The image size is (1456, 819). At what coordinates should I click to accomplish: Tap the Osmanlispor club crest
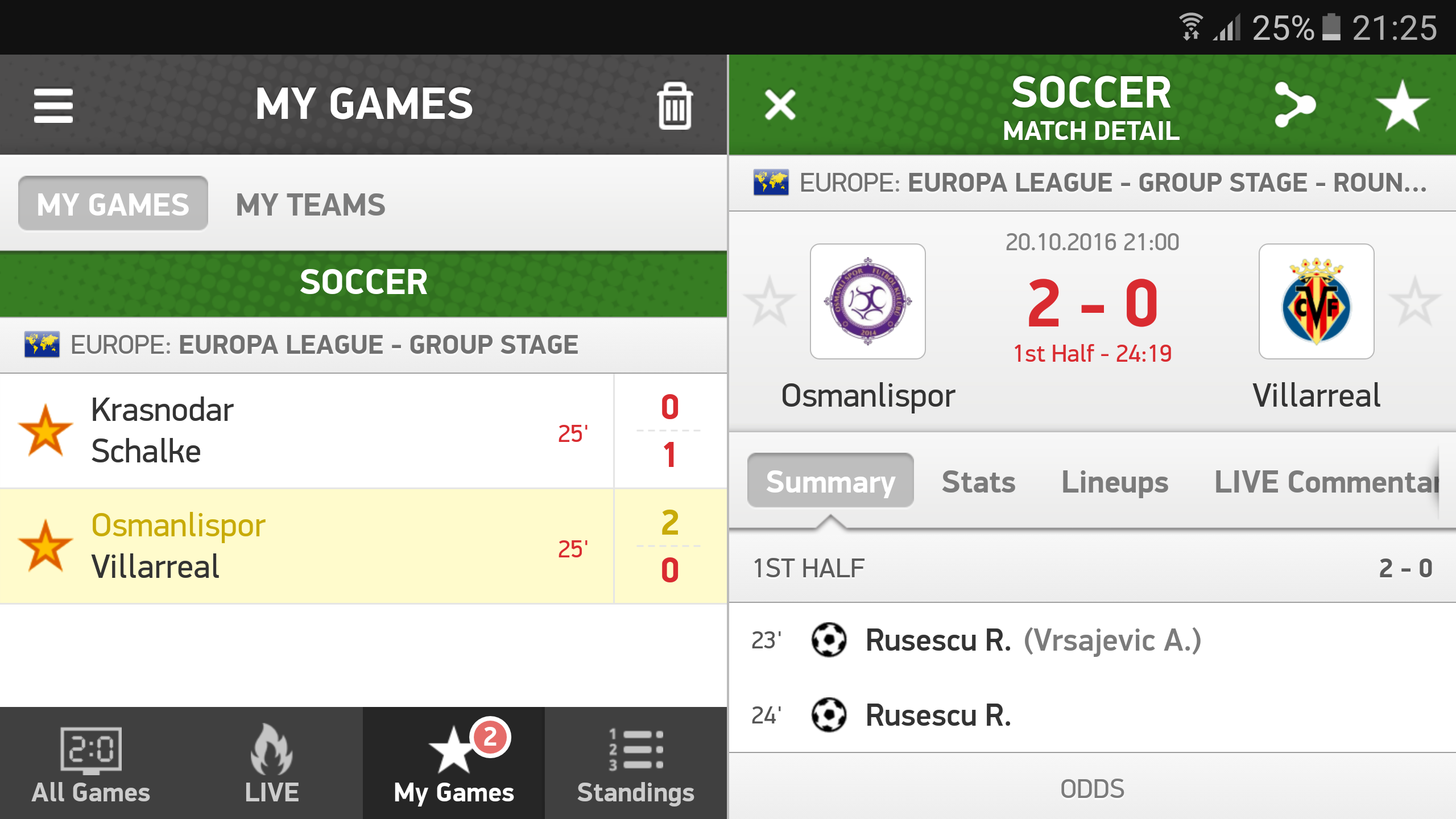point(867,301)
